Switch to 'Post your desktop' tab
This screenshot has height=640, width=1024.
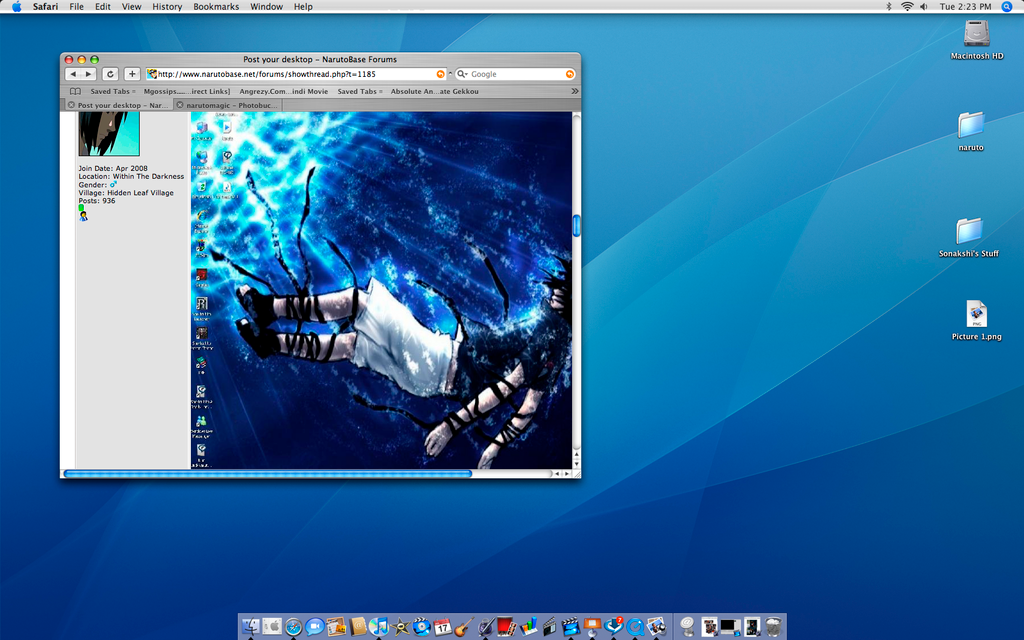click(x=119, y=105)
